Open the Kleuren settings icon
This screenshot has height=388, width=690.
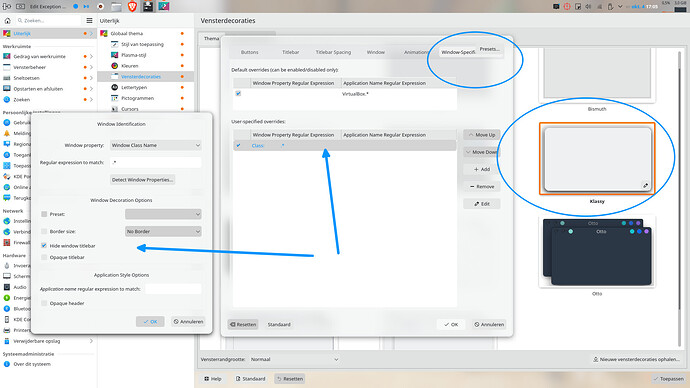tap(114, 66)
